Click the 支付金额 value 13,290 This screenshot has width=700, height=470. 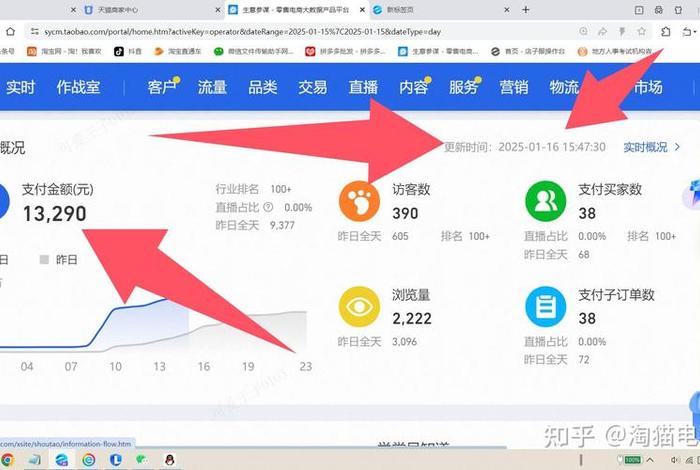point(54,213)
